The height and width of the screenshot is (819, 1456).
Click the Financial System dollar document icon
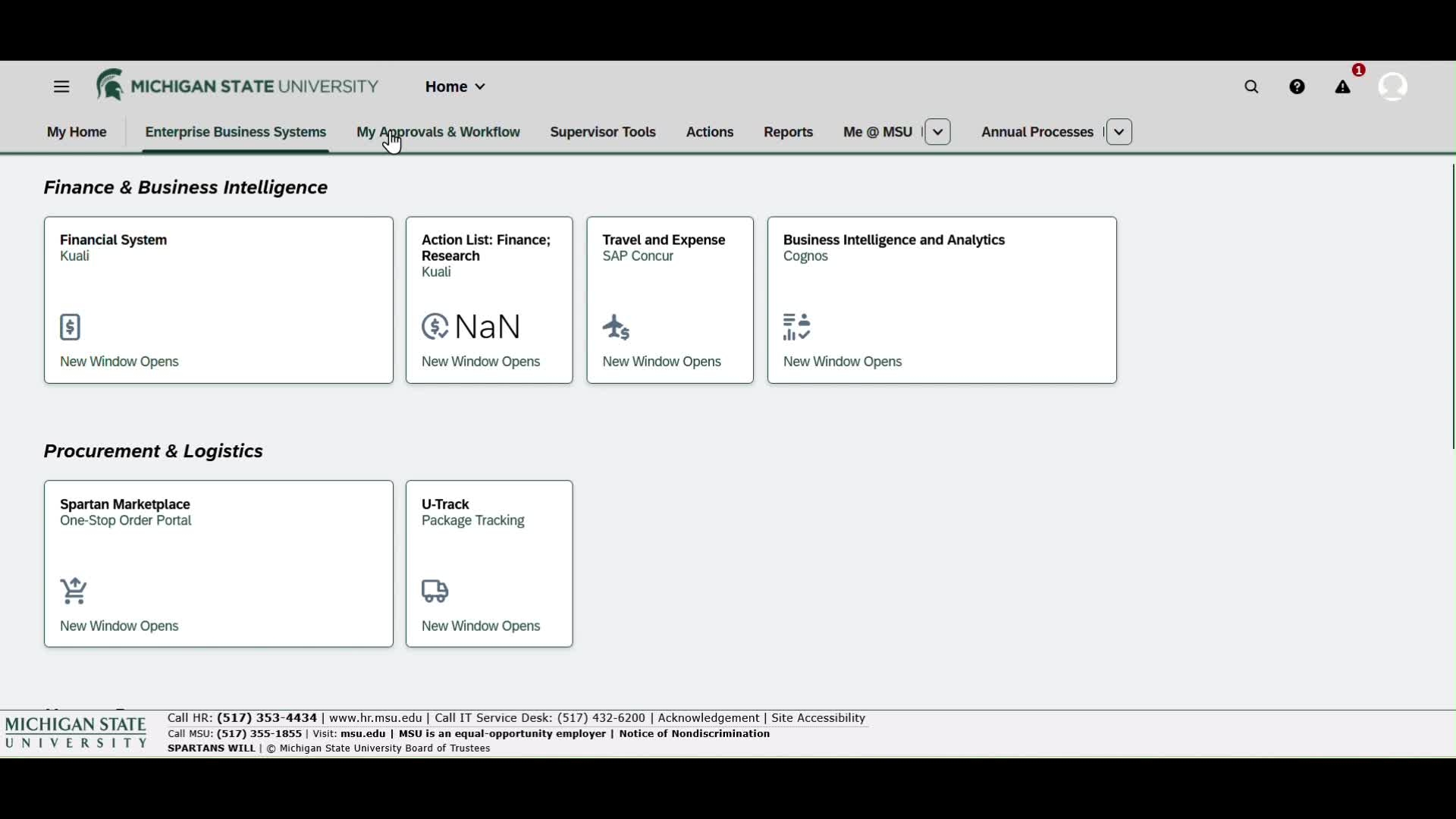(x=71, y=328)
